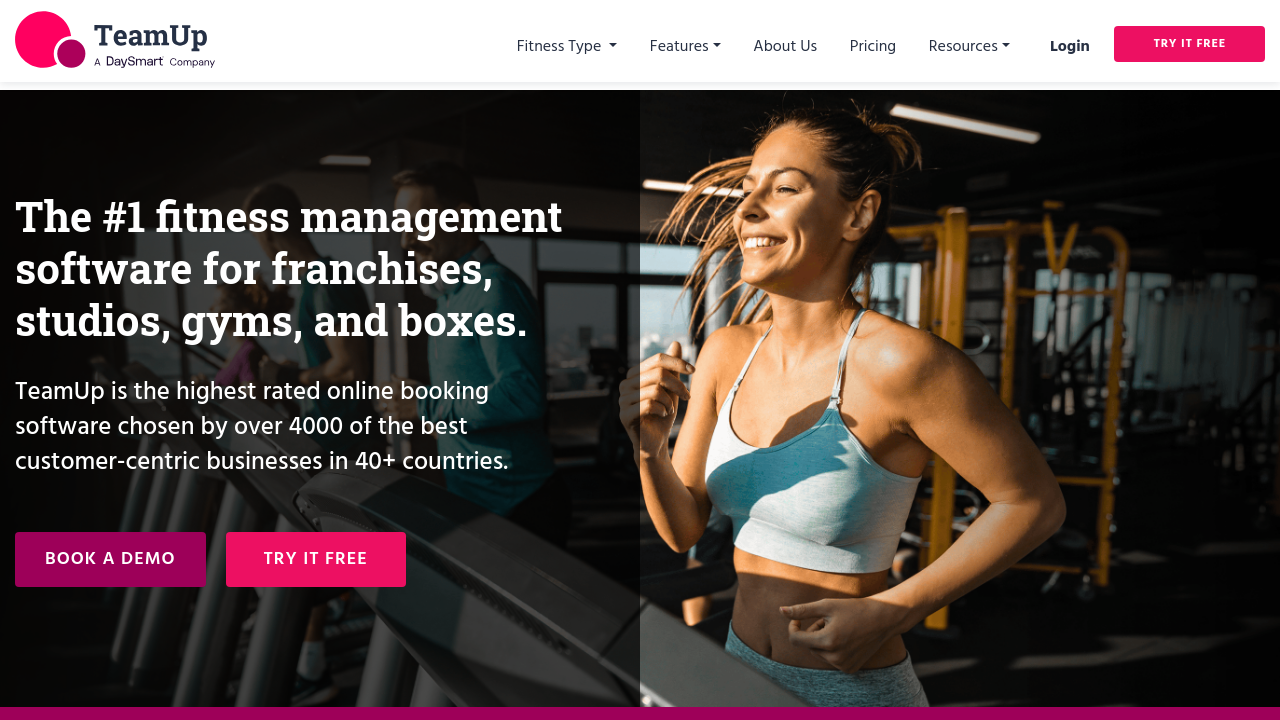1280x720 pixels.
Task: Click the magenta banner strip at page bottom
Action: tap(640, 714)
